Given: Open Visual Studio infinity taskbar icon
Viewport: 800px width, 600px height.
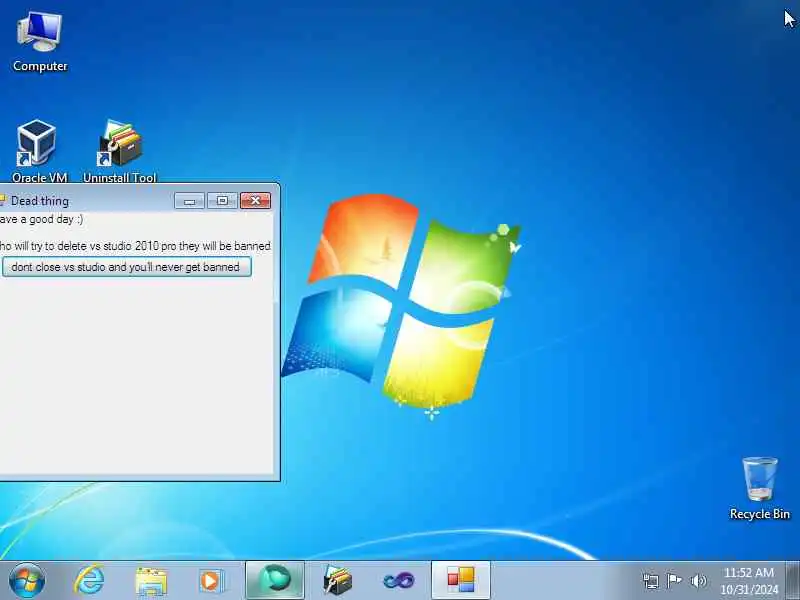Looking at the screenshot, I should pyautogui.click(x=398, y=581).
